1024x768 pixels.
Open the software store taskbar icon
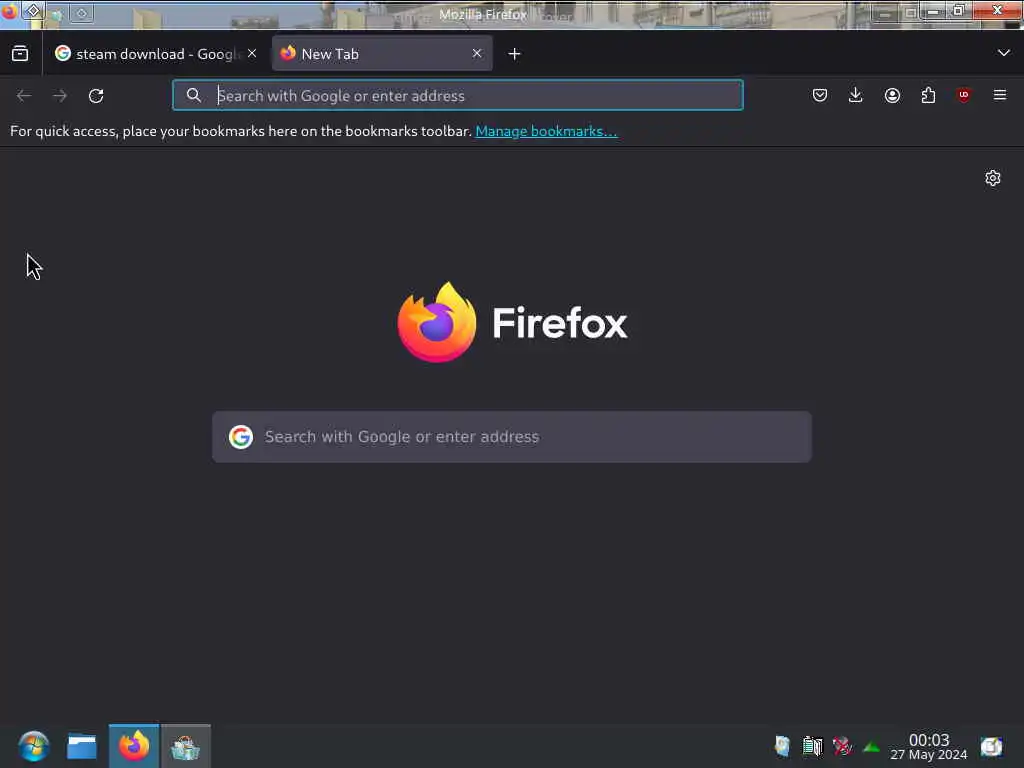(185, 746)
